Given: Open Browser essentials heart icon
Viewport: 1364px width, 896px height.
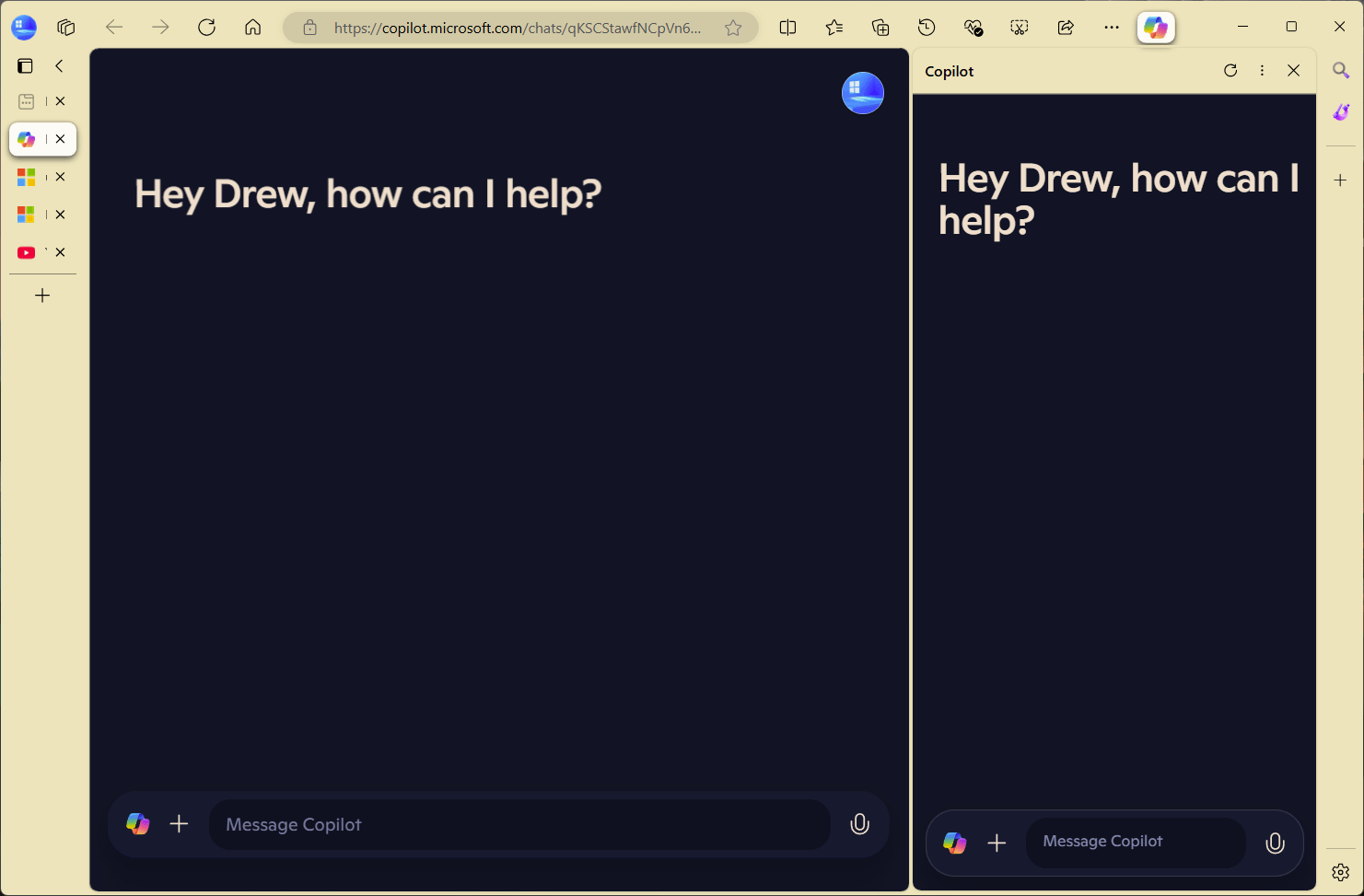Looking at the screenshot, I should [973, 28].
